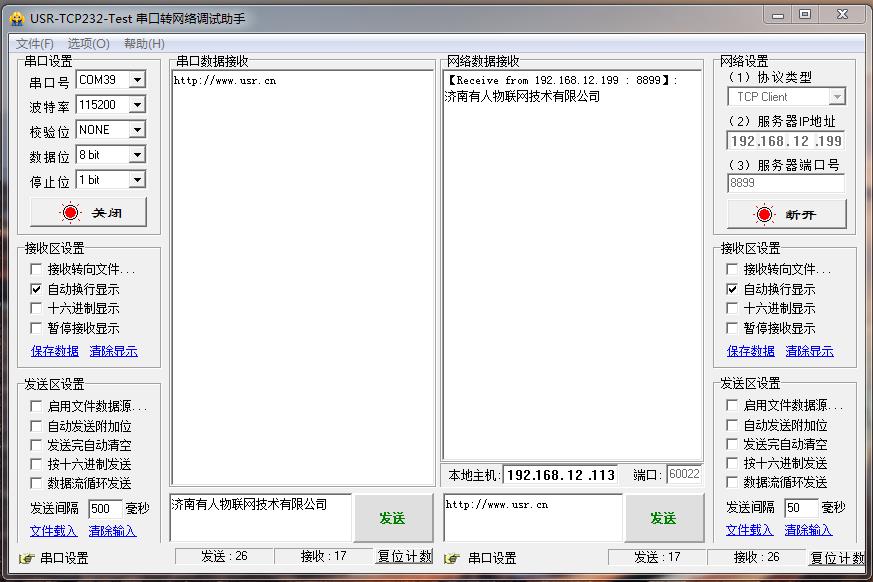Expand the 串口号 COM39 dropdown
The height and width of the screenshot is (582, 873).
137,80
